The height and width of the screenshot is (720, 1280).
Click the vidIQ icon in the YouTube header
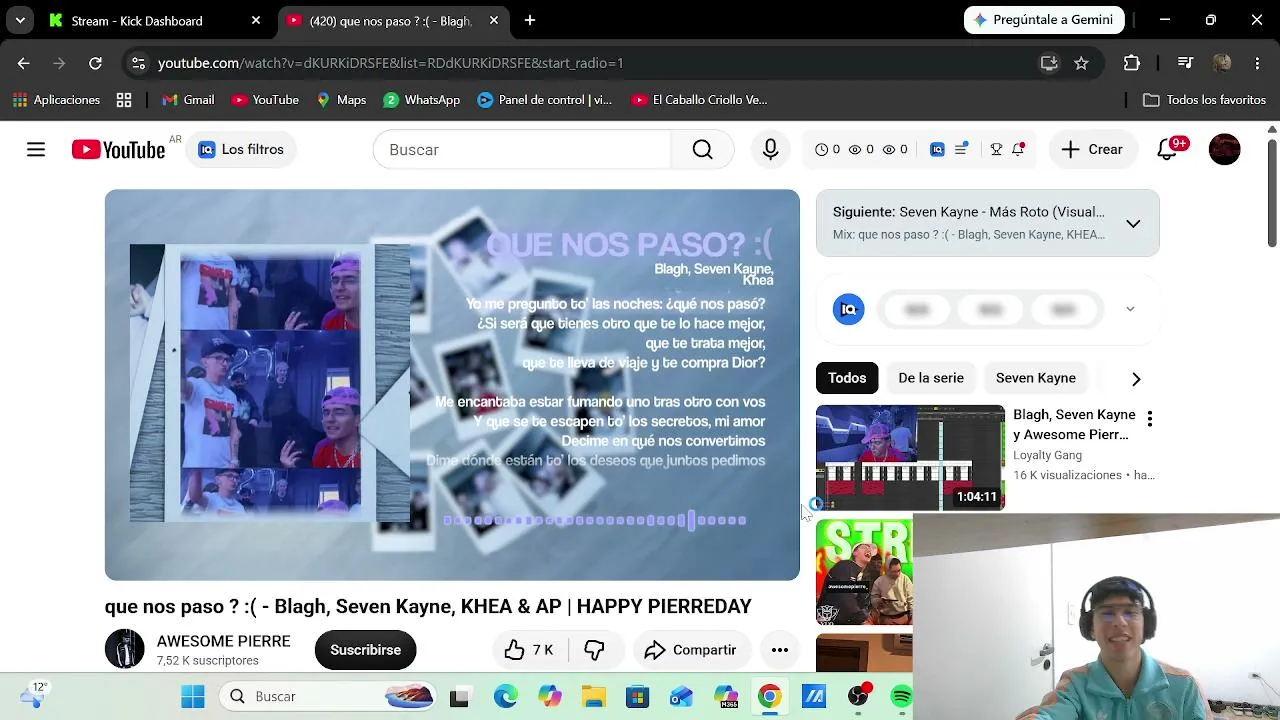click(937, 150)
